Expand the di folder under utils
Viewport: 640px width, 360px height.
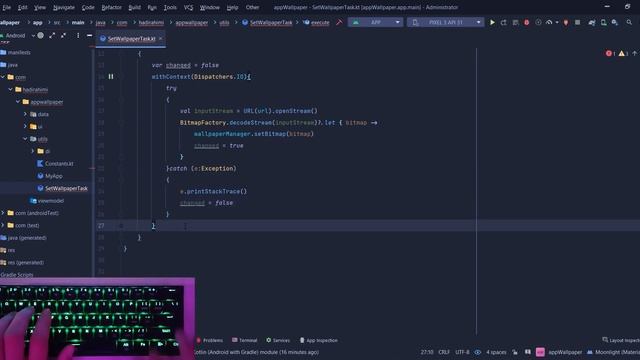click(33, 151)
